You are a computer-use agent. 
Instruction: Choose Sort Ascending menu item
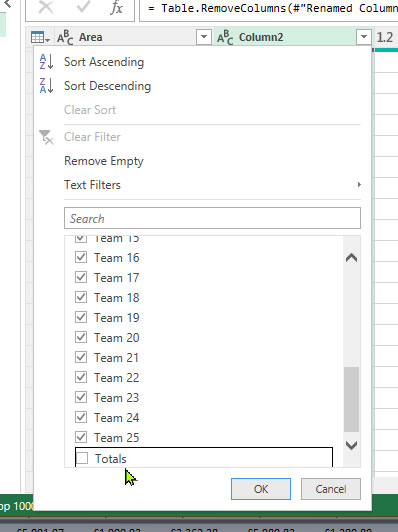pos(104,62)
